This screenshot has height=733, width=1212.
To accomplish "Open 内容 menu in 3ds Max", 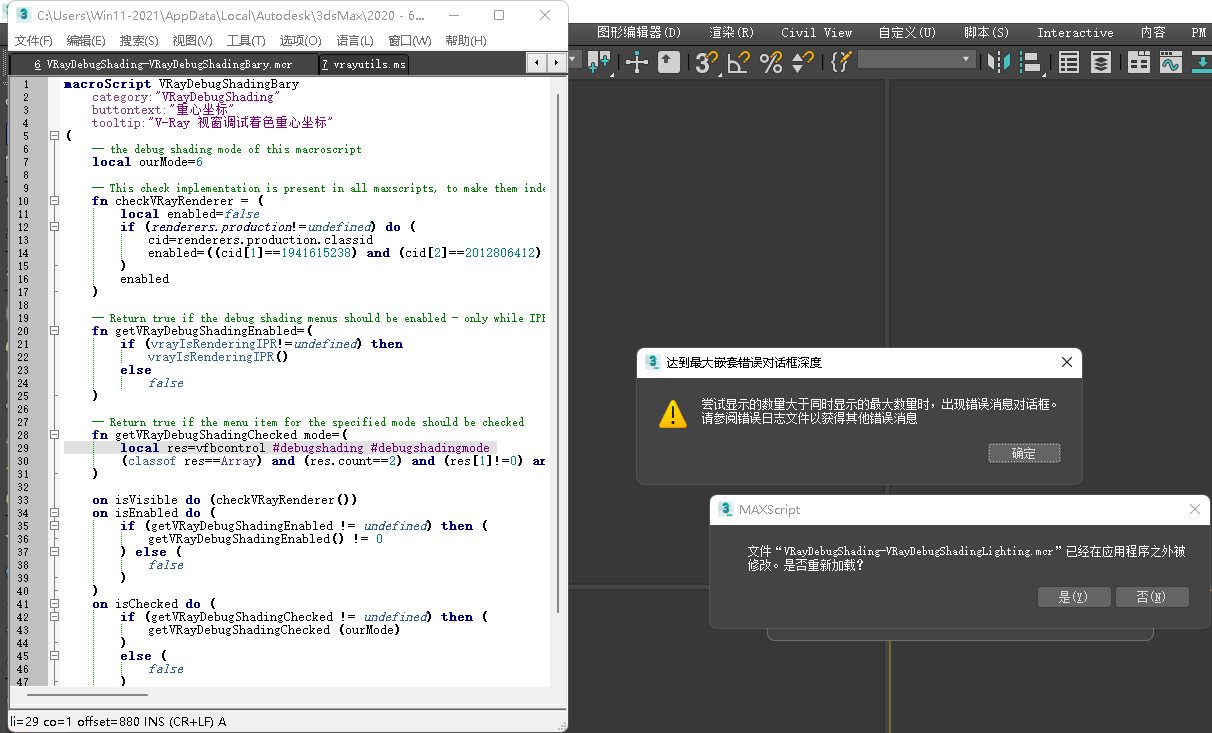I will pyautogui.click(x=1153, y=33).
